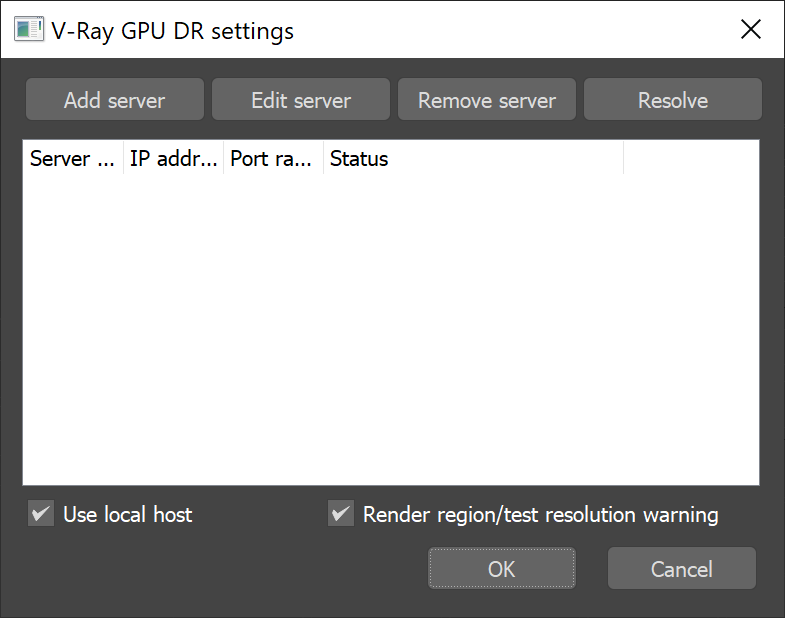The width and height of the screenshot is (785, 618).
Task: Click the V-Ray dialog title bar icon
Action: [x=29, y=29]
